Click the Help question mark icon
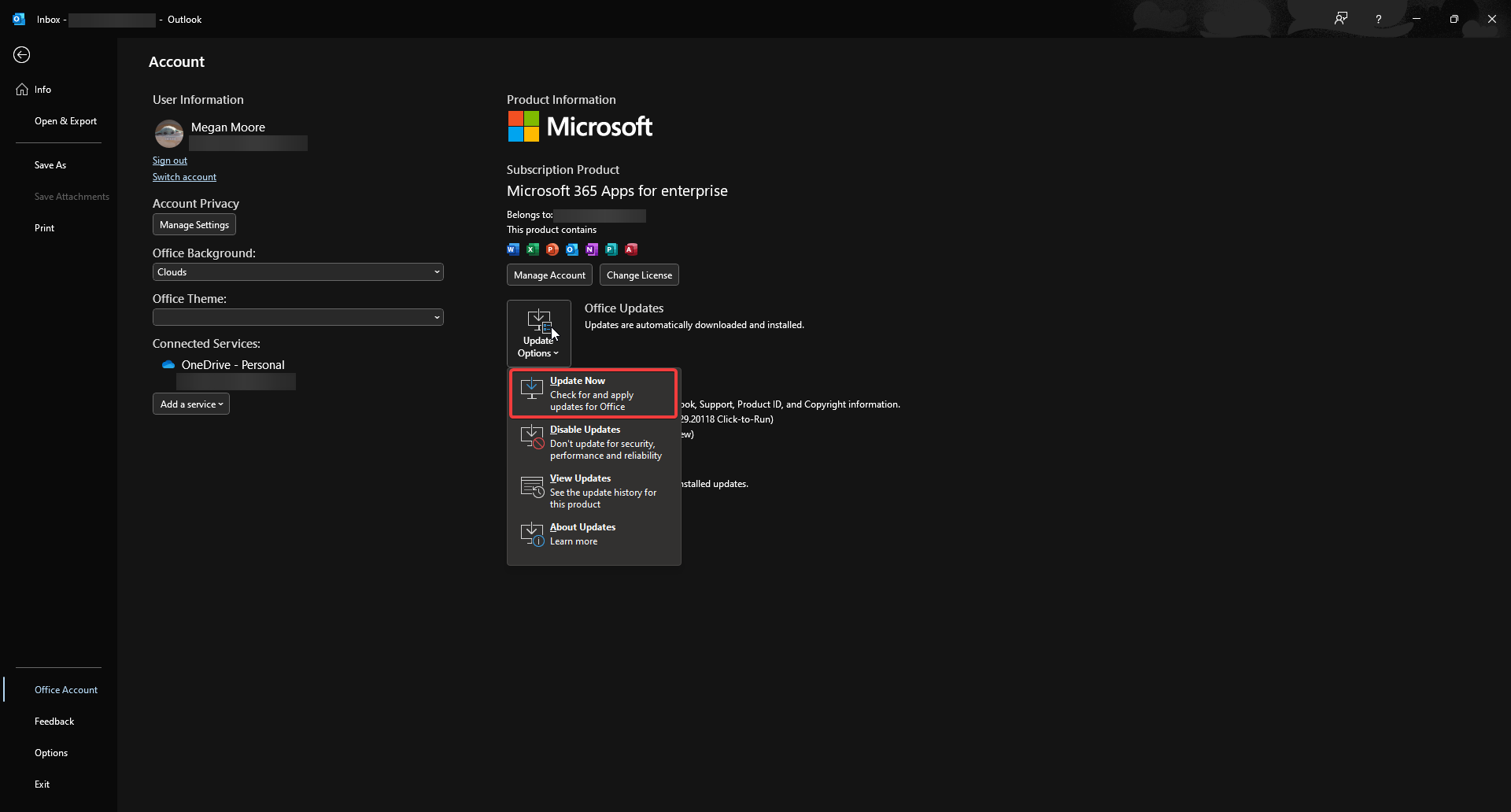 click(1379, 19)
